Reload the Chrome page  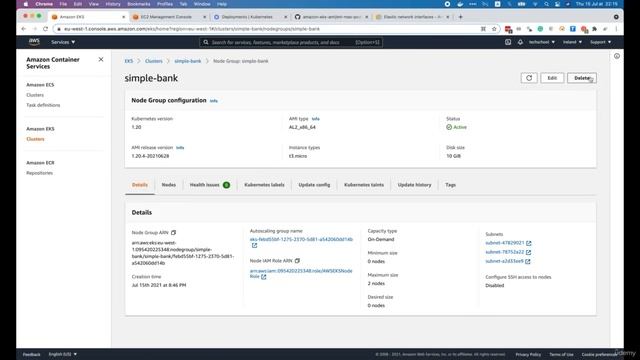click(x=45, y=29)
